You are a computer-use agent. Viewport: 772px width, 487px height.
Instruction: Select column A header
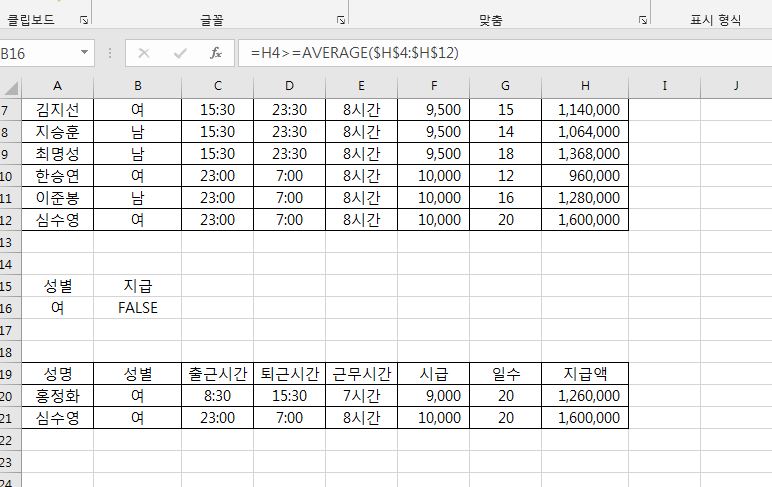tap(57, 86)
